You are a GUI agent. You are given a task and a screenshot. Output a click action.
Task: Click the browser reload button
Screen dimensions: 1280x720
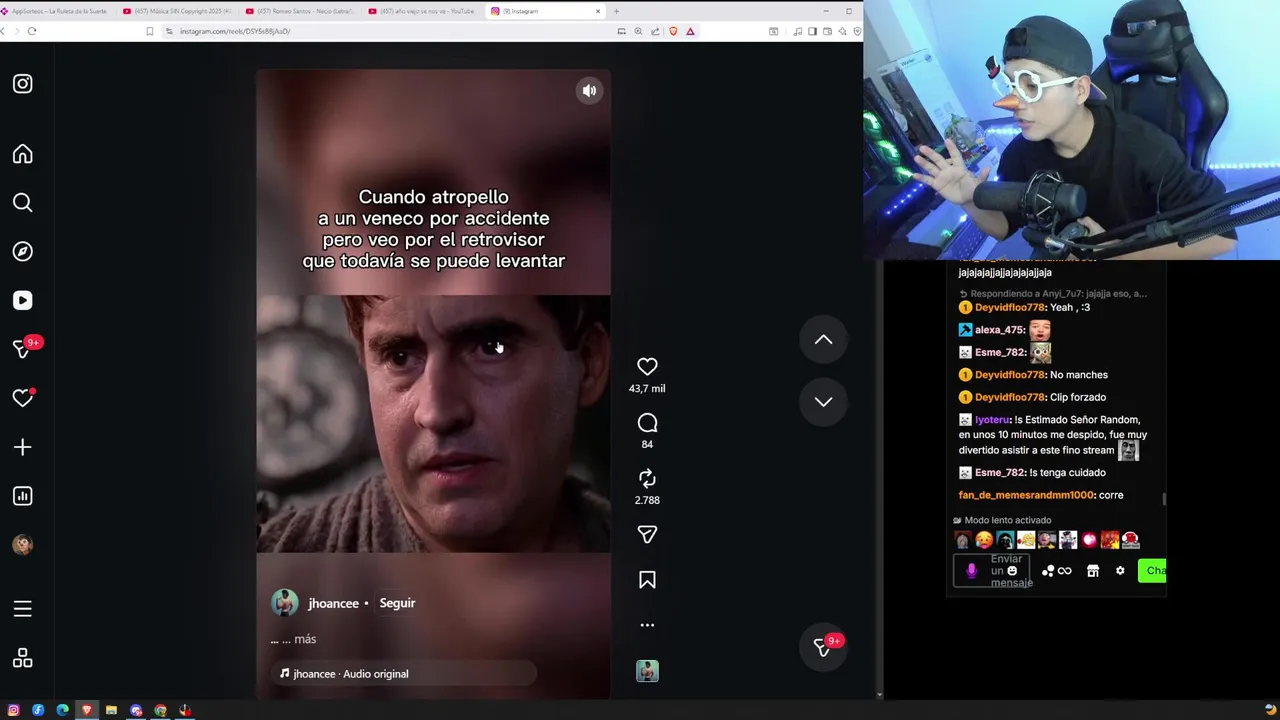pyautogui.click(x=32, y=31)
